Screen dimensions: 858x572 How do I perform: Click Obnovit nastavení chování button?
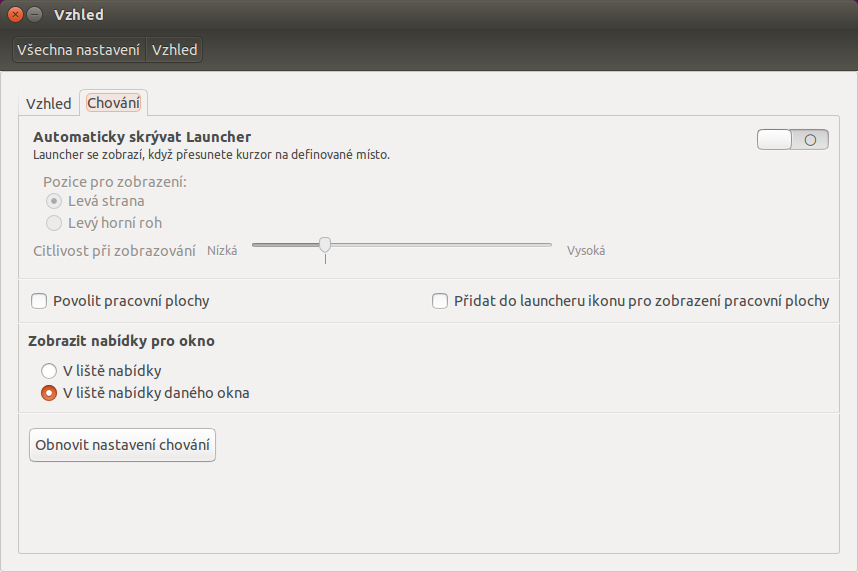[x=123, y=445]
